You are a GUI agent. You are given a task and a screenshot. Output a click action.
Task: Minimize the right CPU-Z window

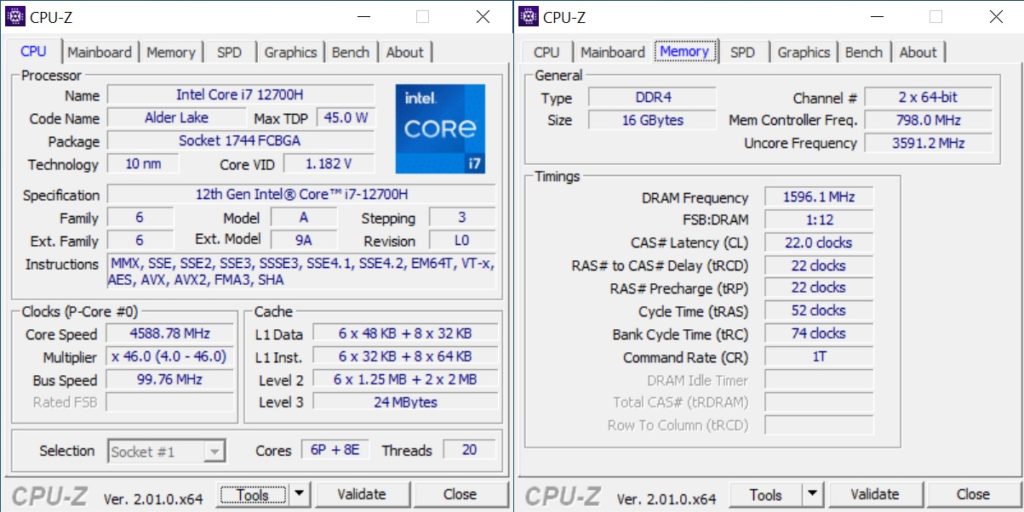(877, 17)
